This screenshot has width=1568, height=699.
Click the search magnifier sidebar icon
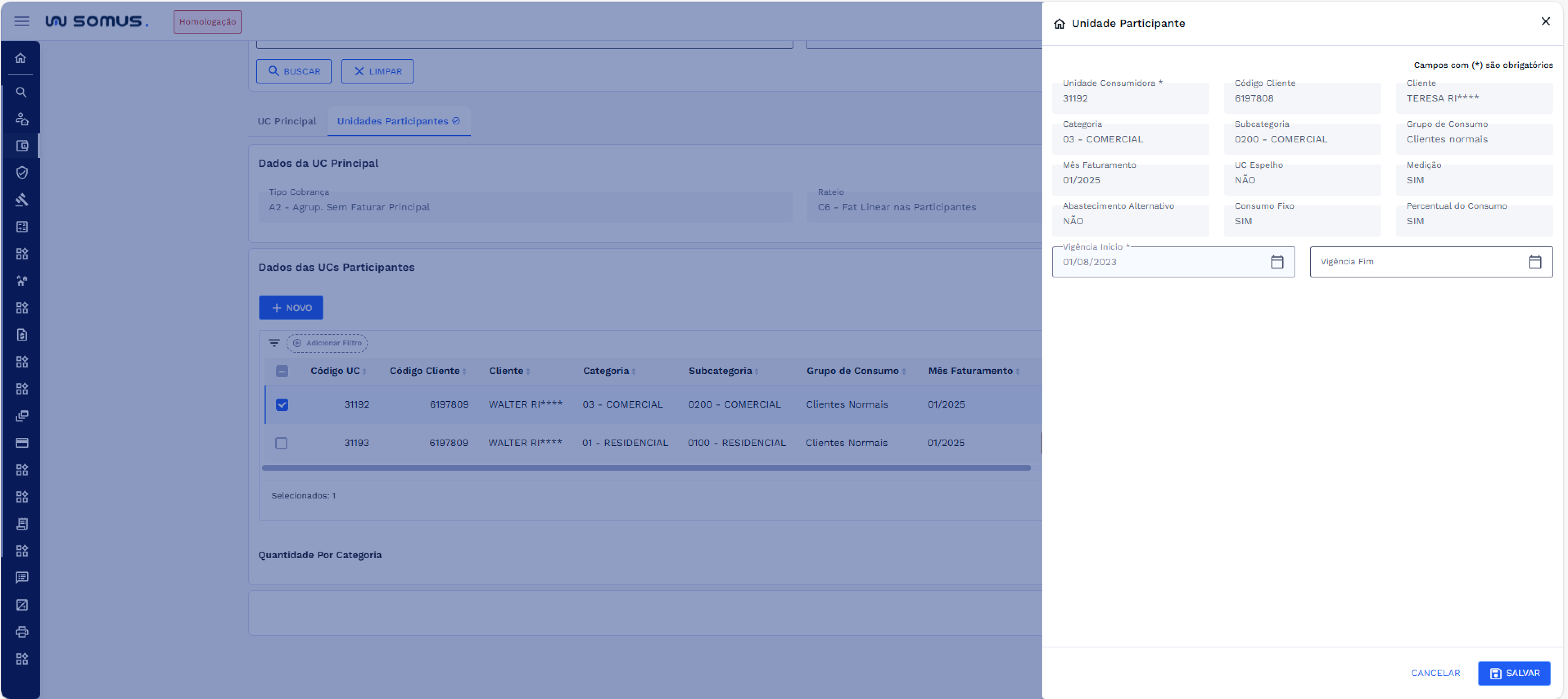tap(21, 92)
